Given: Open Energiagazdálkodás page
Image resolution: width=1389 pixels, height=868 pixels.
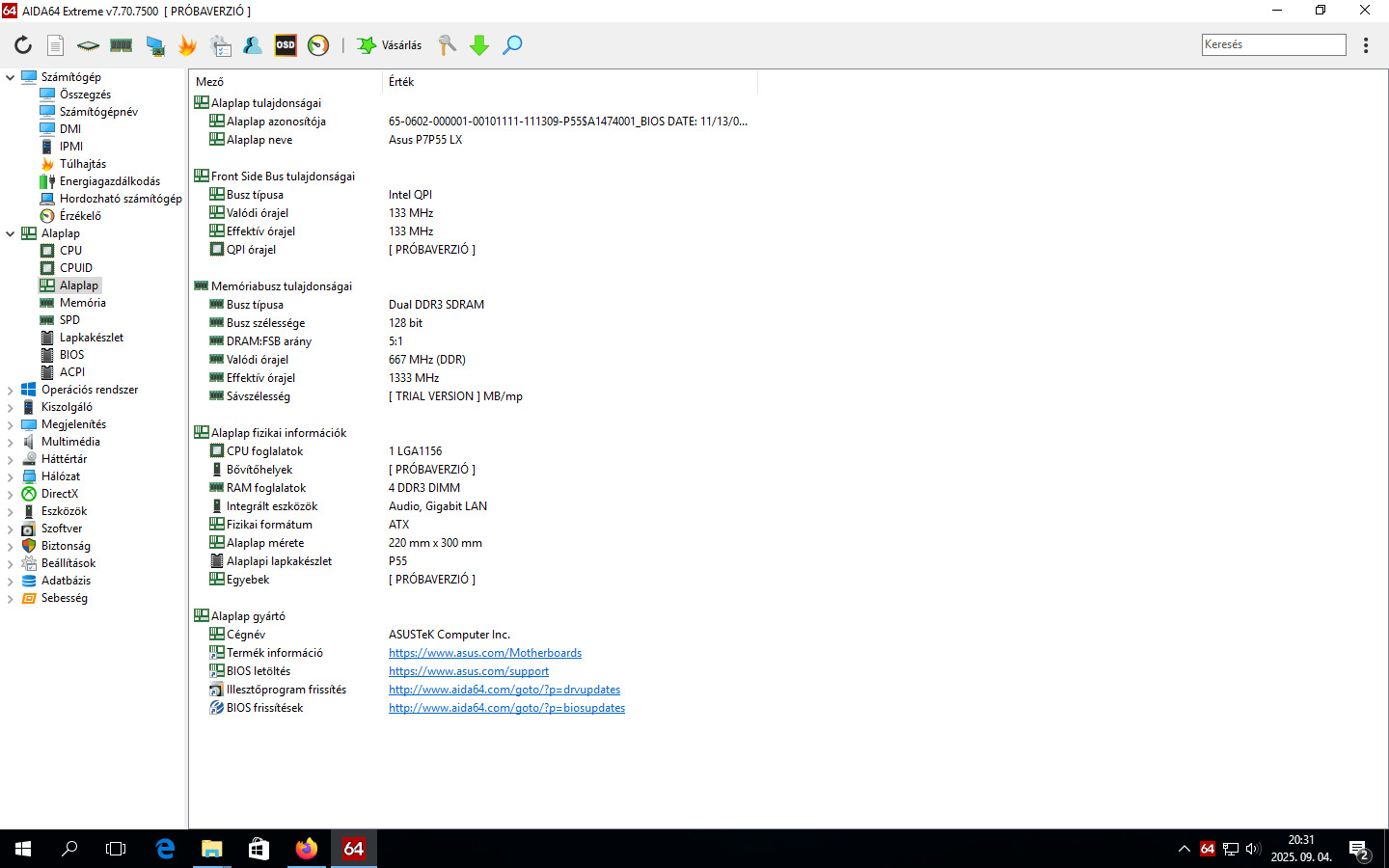Looking at the screenshot, I should (x=110, y=181).
